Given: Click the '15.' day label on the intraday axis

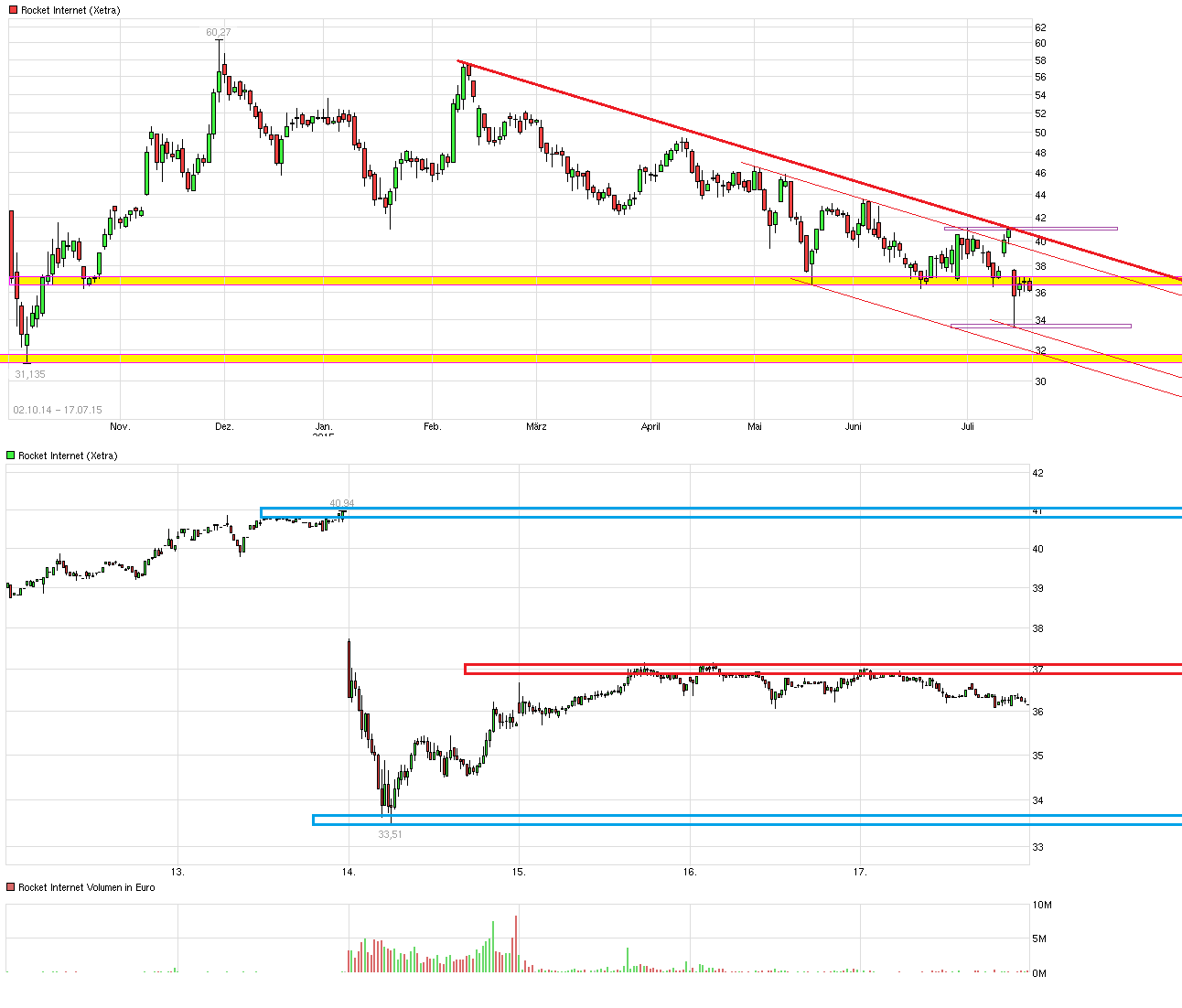Looking at the screenshot, I should click(x=519, y=872).
